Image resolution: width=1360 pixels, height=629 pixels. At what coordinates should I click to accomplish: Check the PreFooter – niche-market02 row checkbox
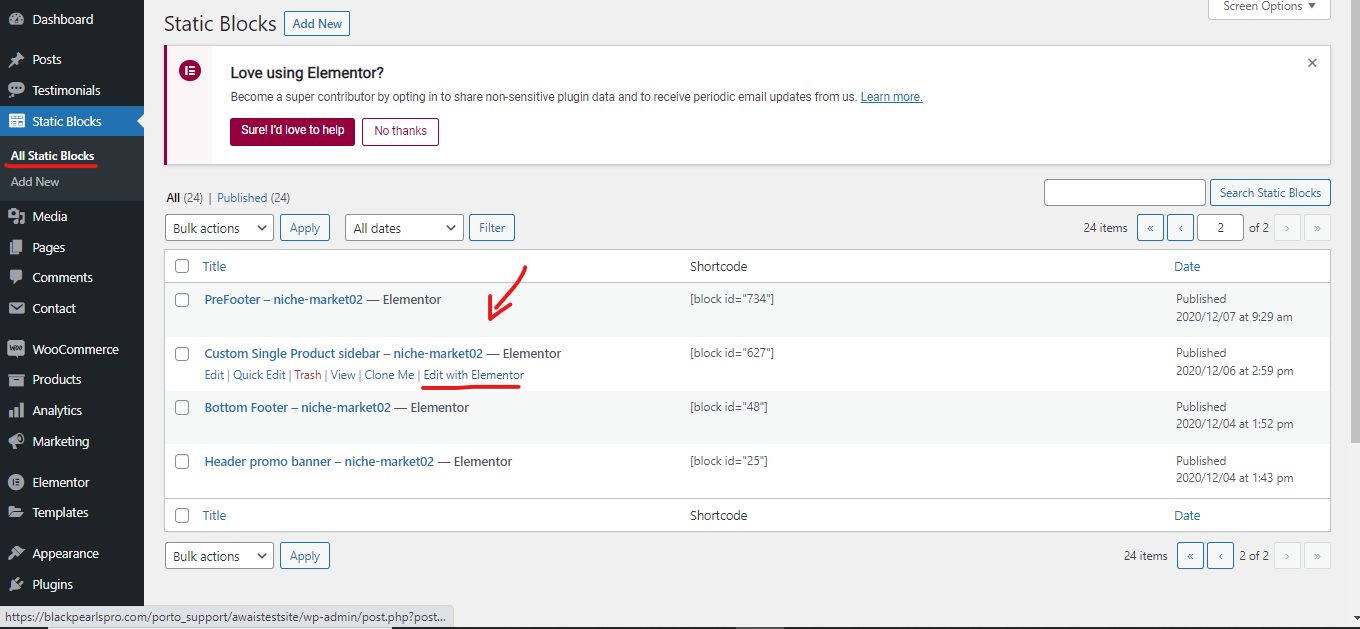pyautogui.click(x=182, y=300)
